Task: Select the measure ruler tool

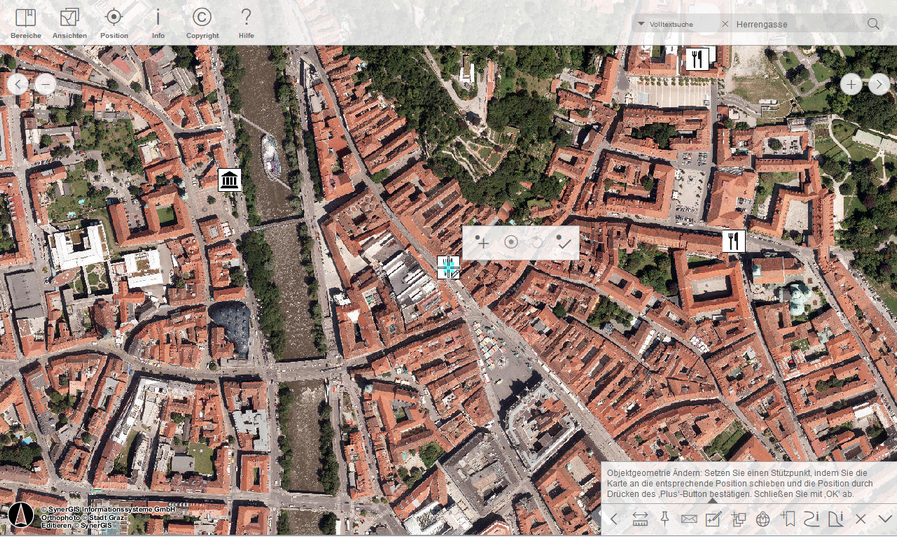Action: tap(640, 519)
